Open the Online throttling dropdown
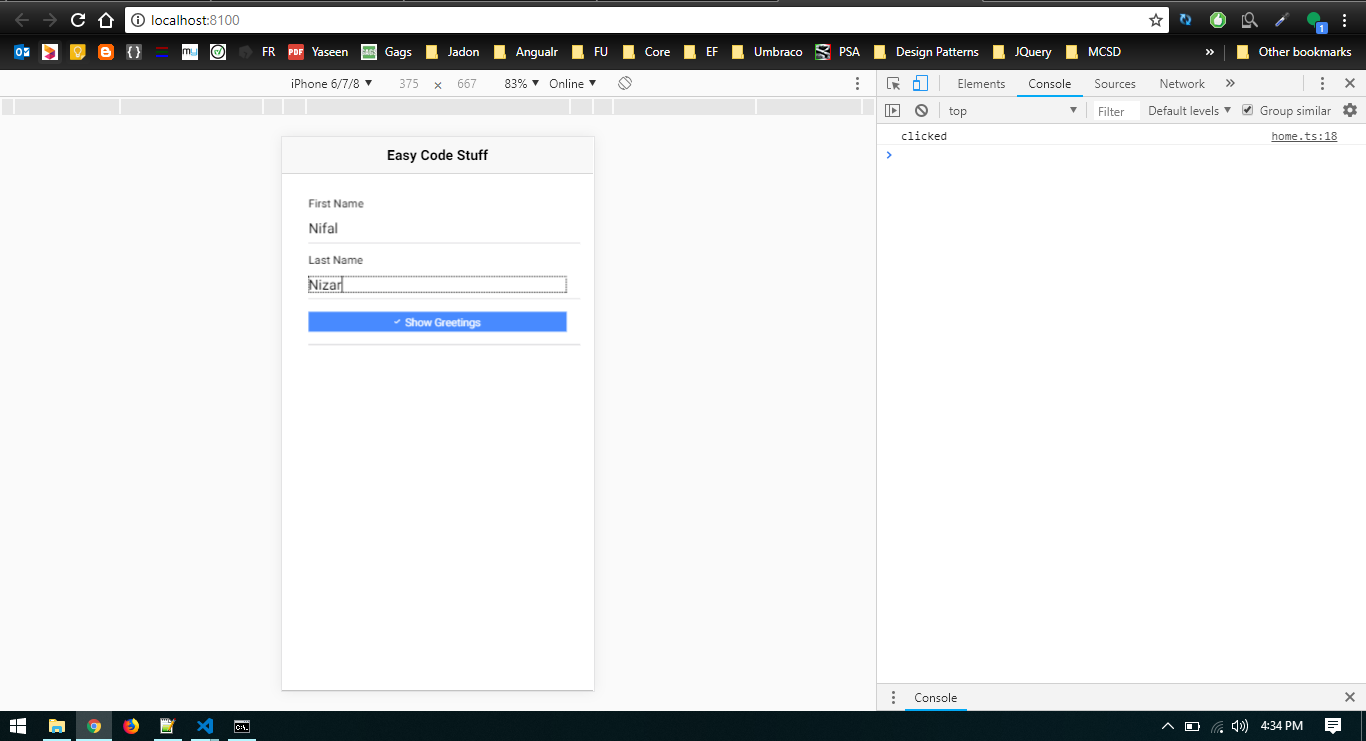This screenshot has height=741, width=1366. [573, 84]
